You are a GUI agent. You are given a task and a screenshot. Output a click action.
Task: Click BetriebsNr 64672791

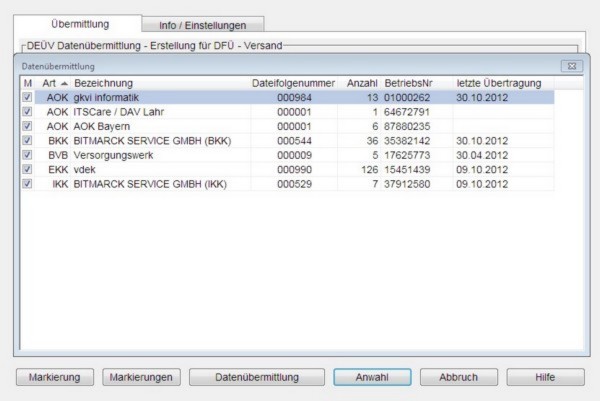407,112
